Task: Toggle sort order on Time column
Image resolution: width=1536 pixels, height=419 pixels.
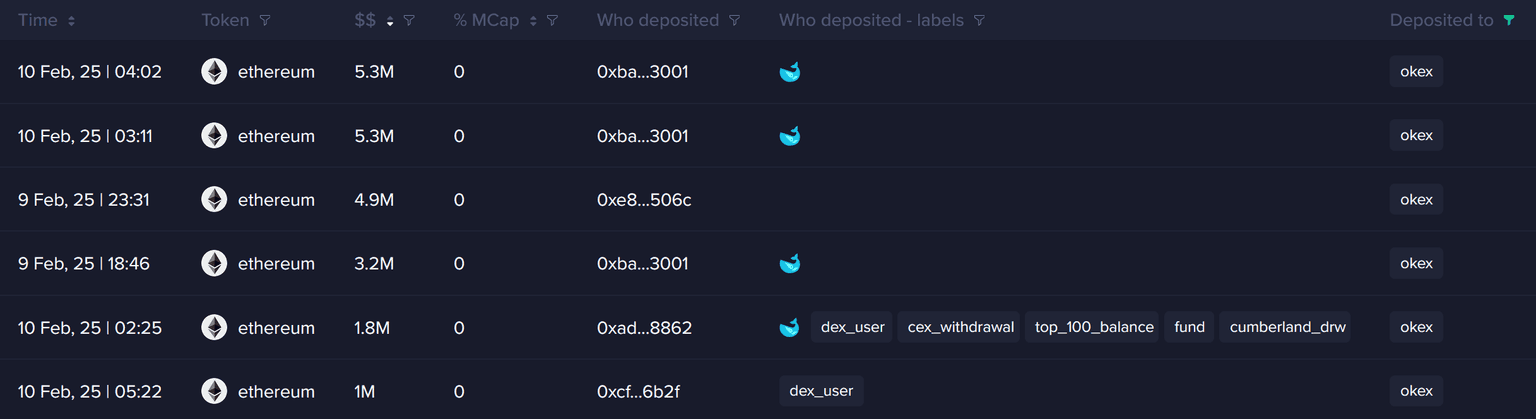Action: pyautogui.click(x=71, y=20)
